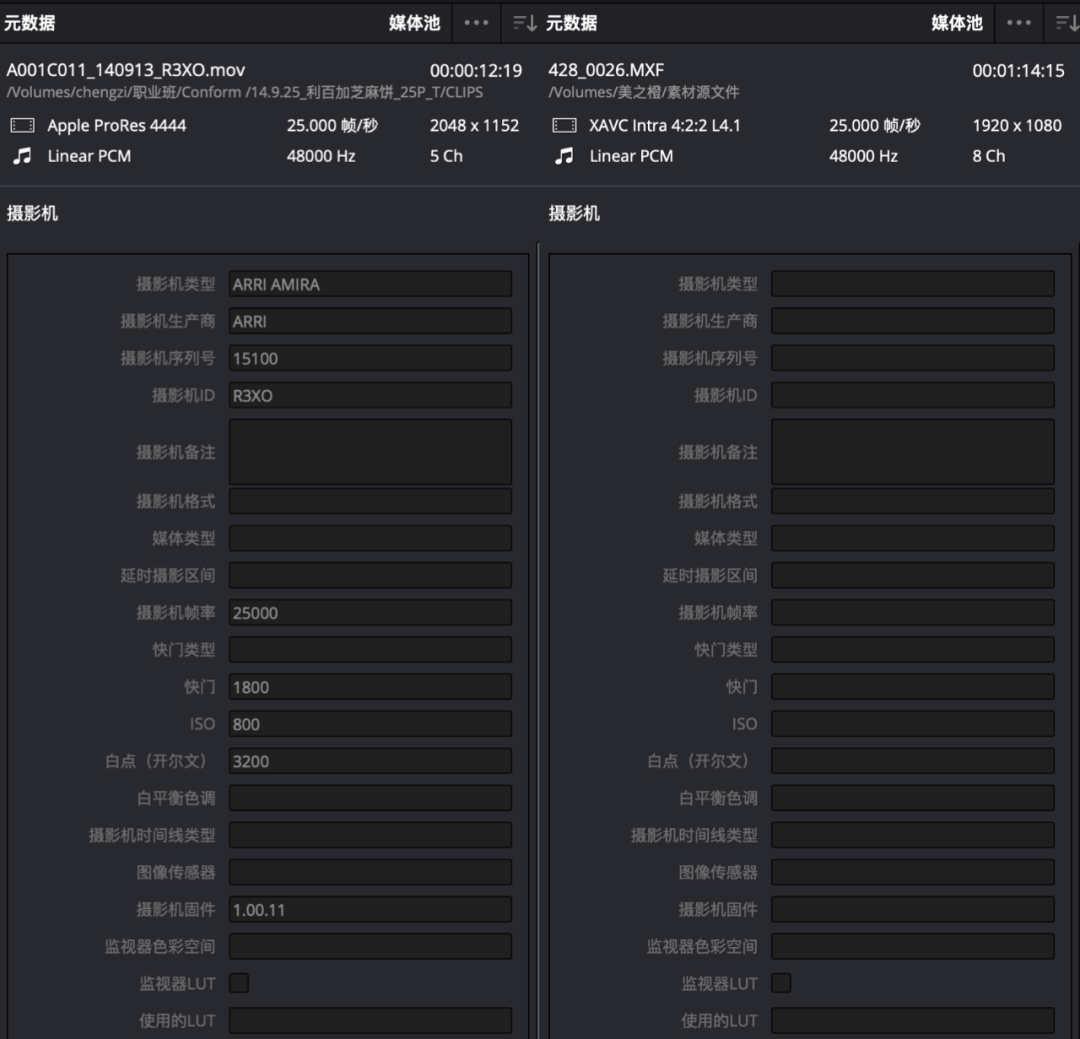Open the right metadata panel options (three dots)
The height and width of the screenshot is (1039, 1080).
[1019, 23]
